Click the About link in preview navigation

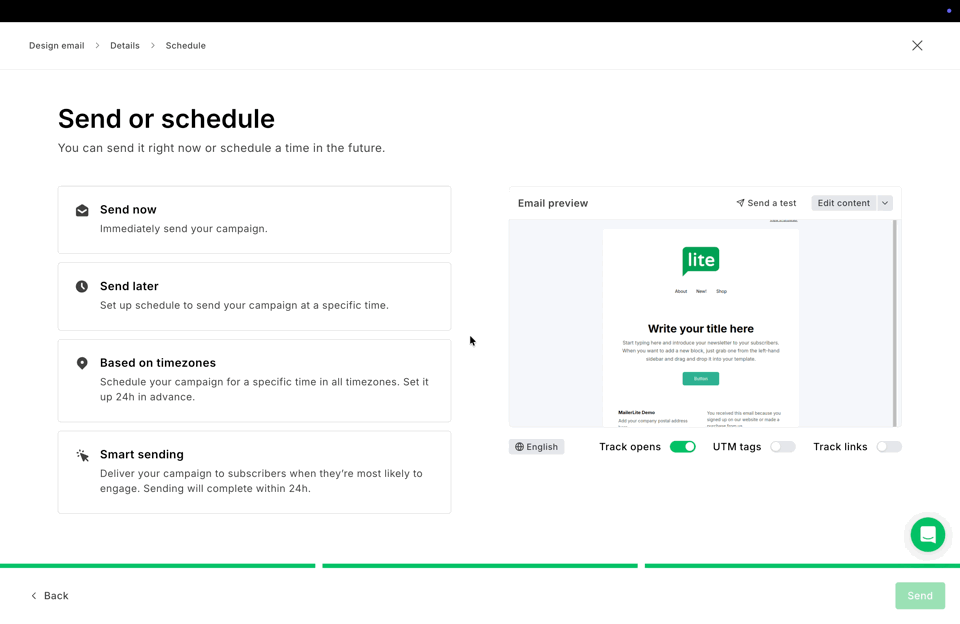point(681,291)
